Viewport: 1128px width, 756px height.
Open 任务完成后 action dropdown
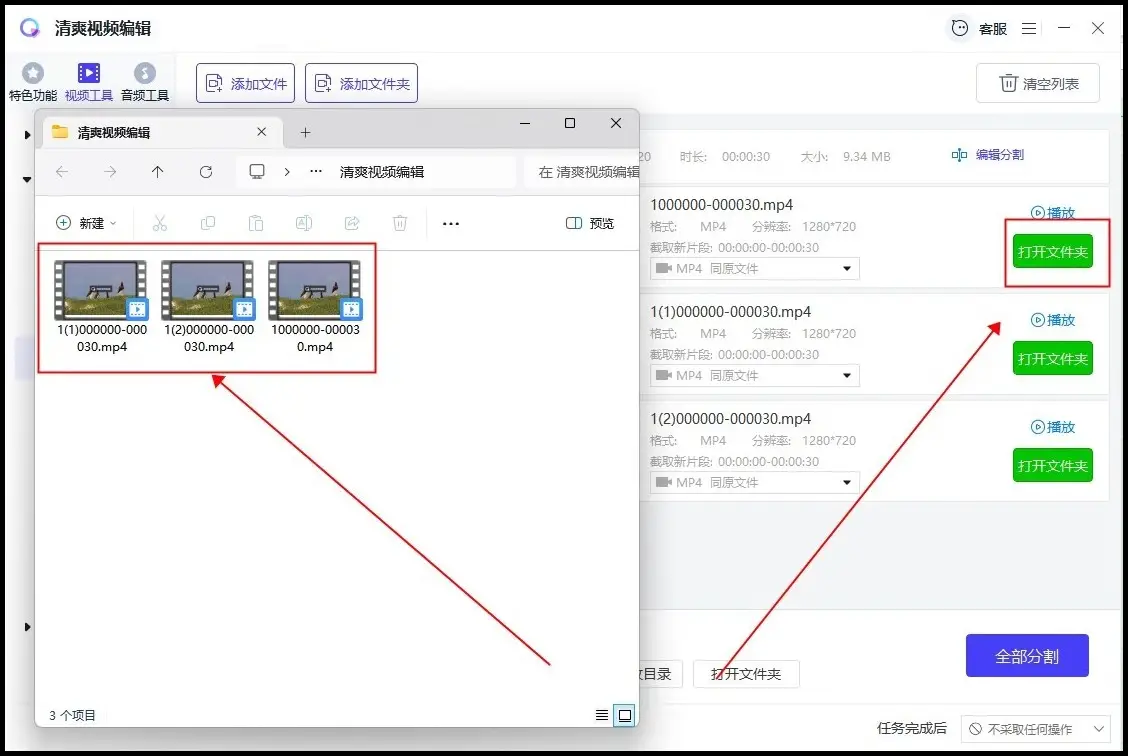click(x=1035, y=729)
